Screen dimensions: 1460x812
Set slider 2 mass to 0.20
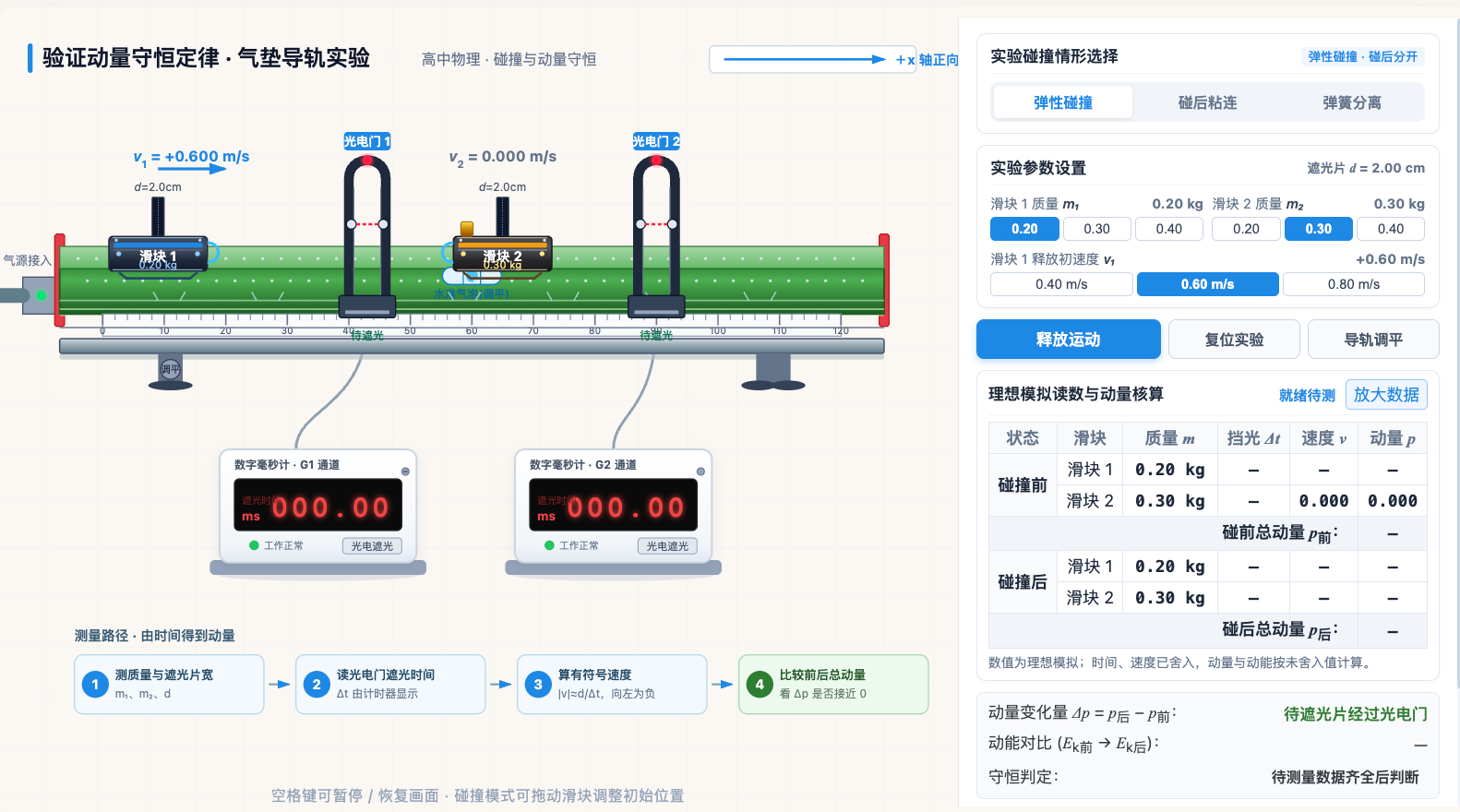[1246, 229]
